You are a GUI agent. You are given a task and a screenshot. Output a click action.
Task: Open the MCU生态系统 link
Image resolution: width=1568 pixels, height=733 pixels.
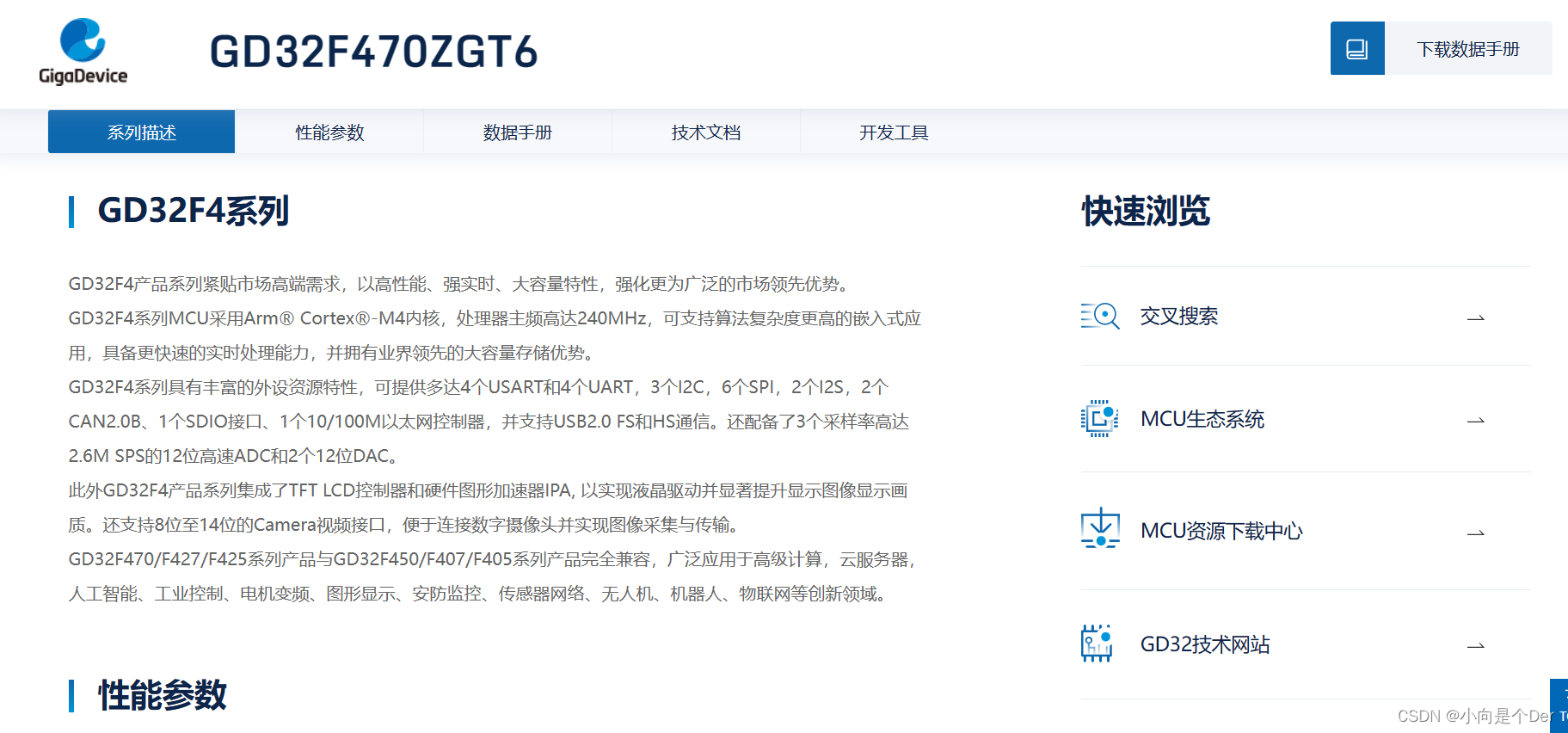pyautogui.click(x=1202, y=419)
